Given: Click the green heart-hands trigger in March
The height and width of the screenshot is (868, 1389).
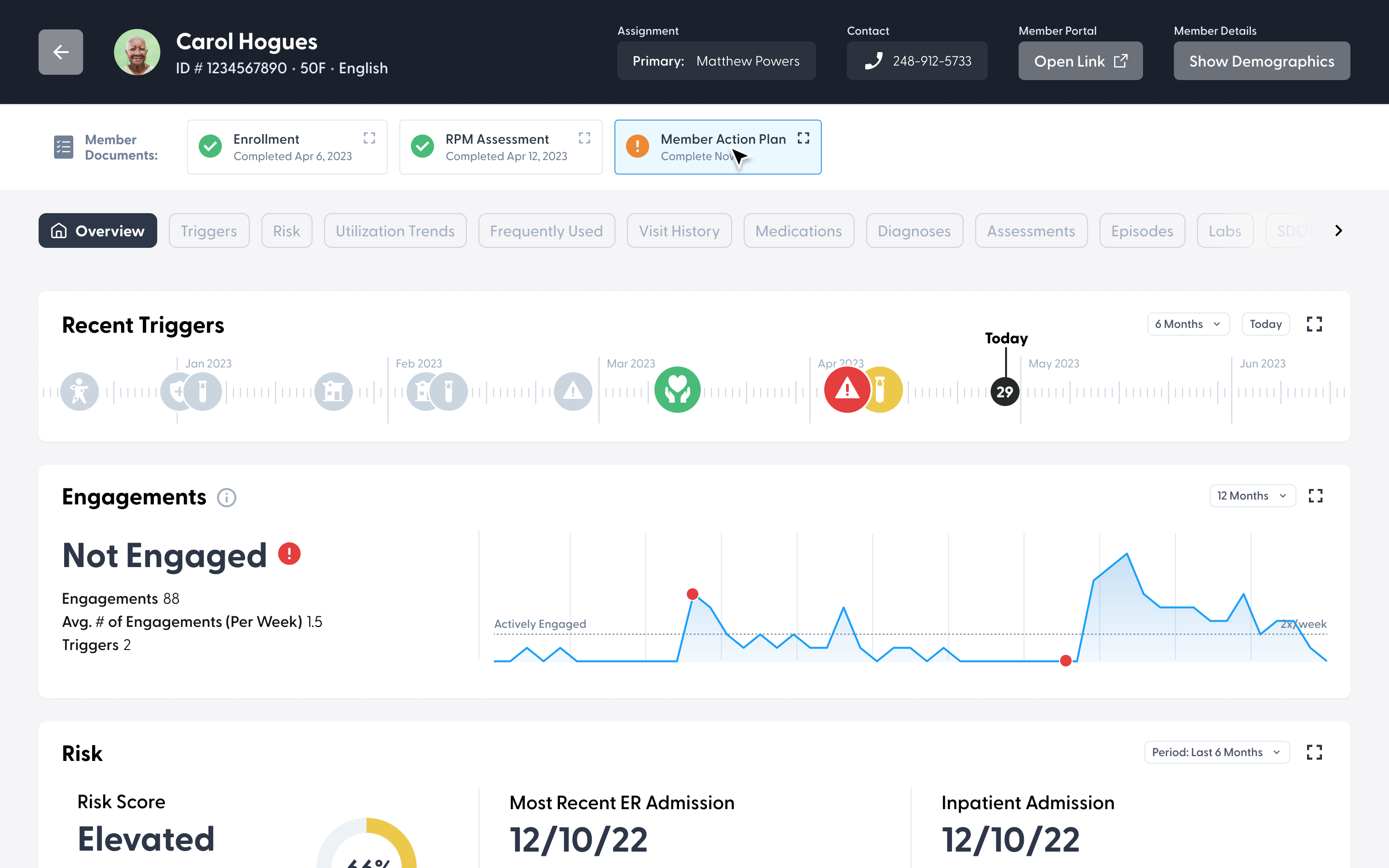Looking at the screenshot, I should (x=677, y=391).
